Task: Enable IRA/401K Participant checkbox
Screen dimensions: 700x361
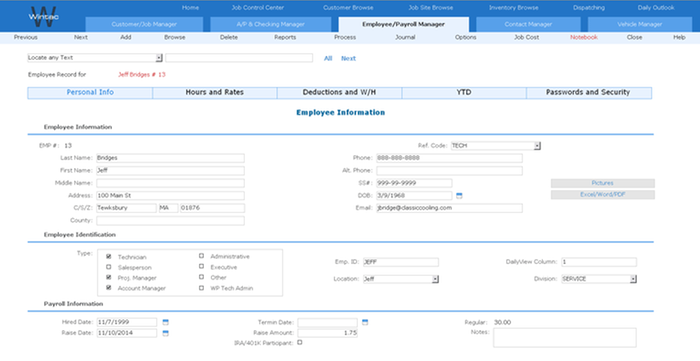Action: pyautogui.click(x=300, y=342)
